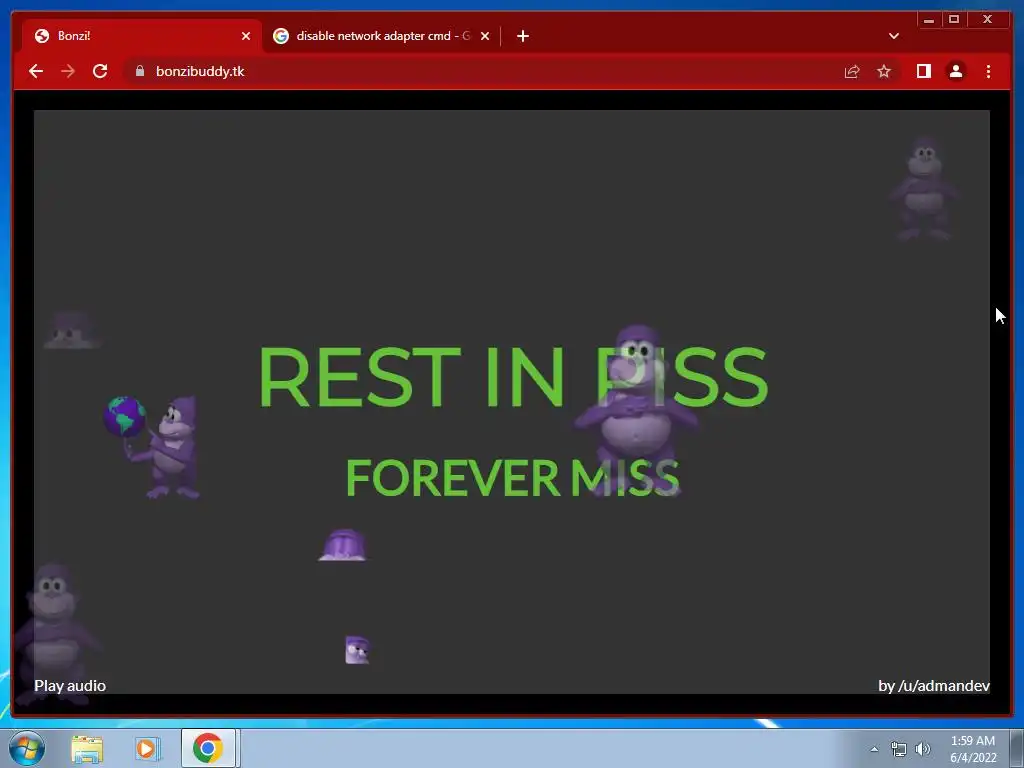Open the network status tray icon

[x=899, y=749]
